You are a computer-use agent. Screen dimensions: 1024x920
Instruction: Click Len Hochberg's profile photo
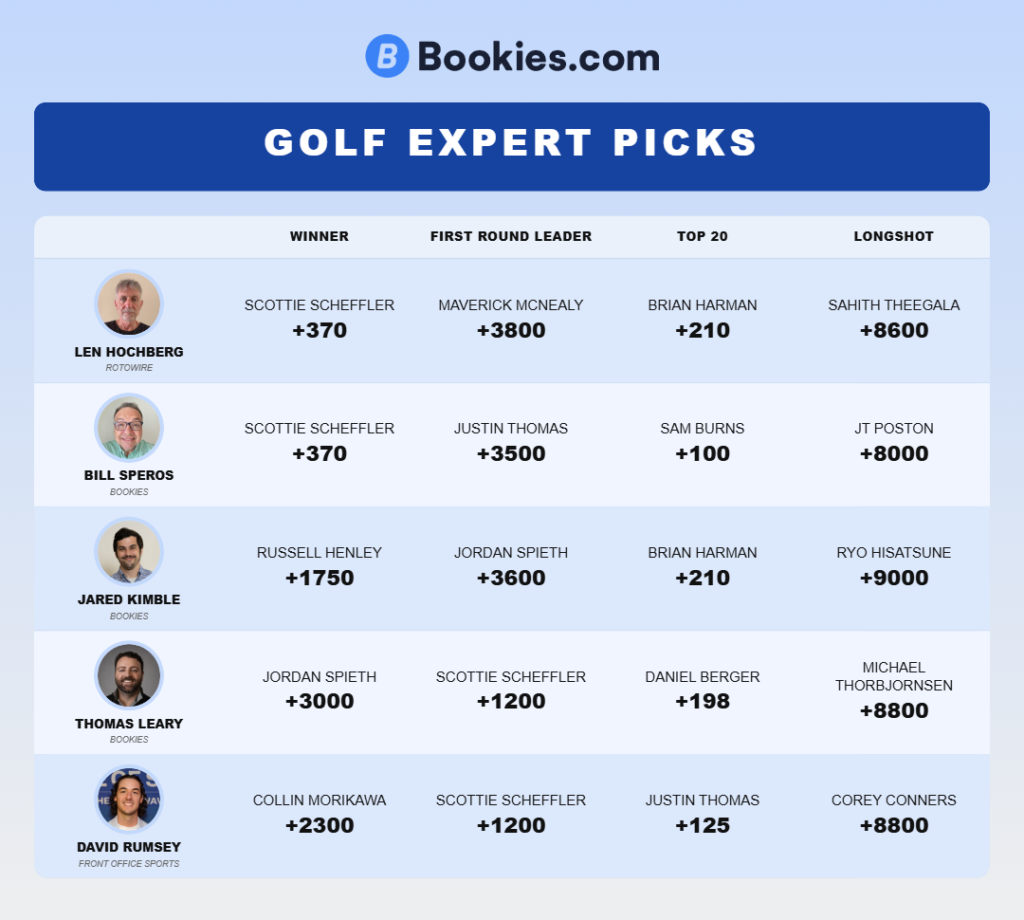tap(129, 304)
